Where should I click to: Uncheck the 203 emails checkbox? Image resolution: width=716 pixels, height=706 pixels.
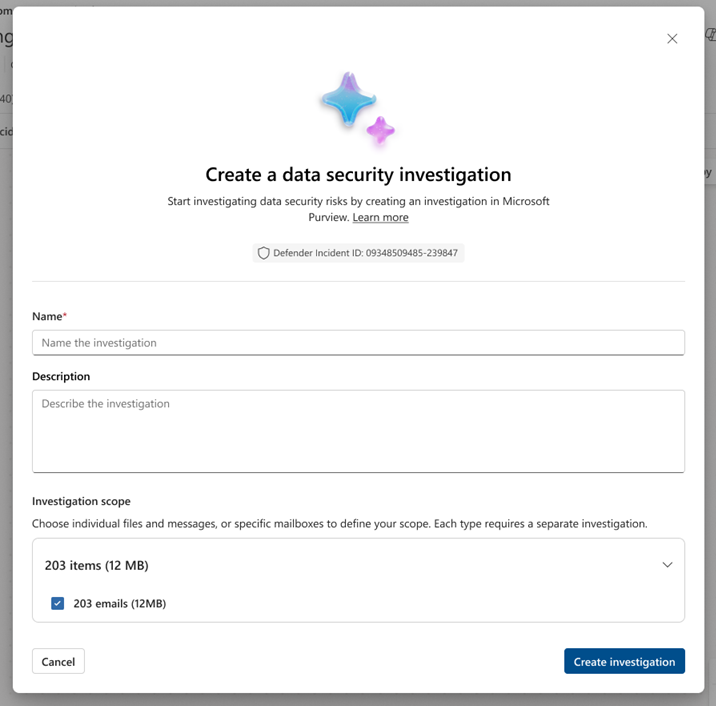point(58,603)
